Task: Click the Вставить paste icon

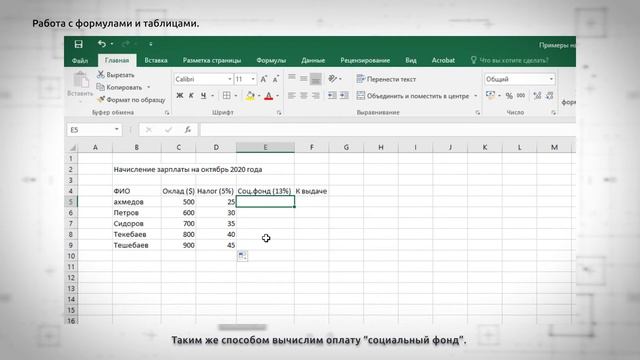Action: pos(81,80)
